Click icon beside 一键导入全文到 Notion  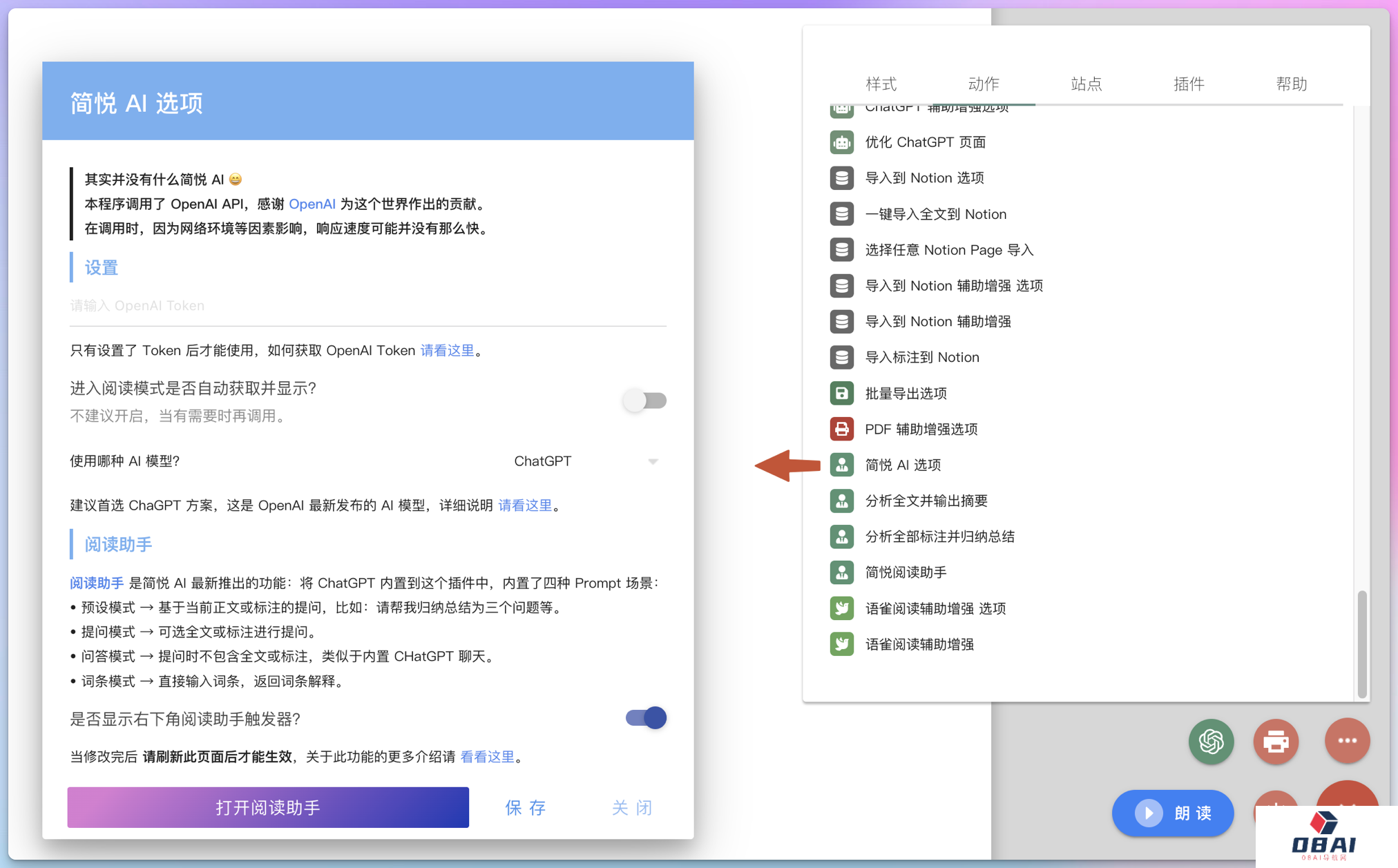[x=841, y=214]
